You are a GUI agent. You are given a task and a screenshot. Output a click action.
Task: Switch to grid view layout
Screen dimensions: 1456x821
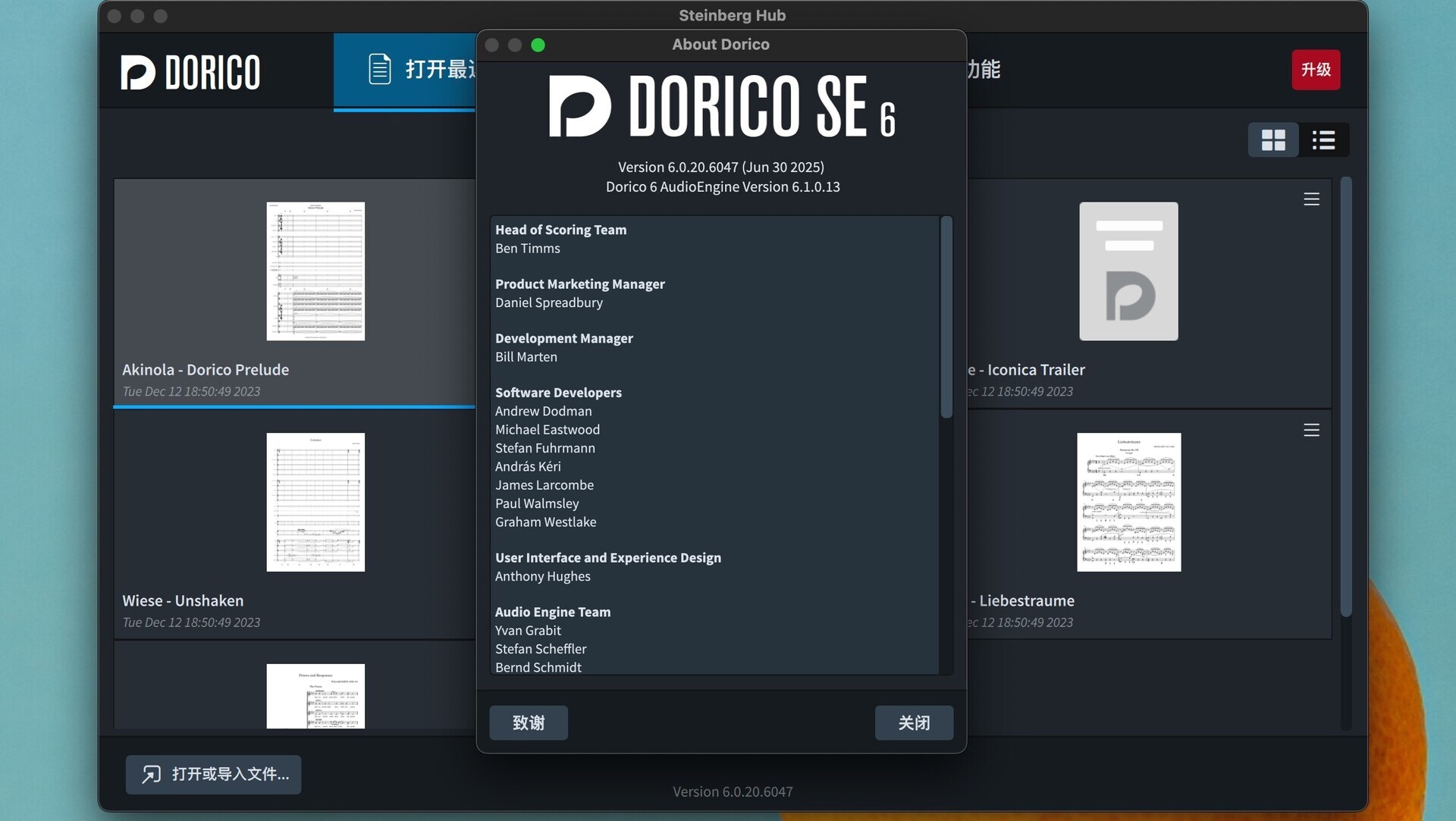click(1273, 139)
